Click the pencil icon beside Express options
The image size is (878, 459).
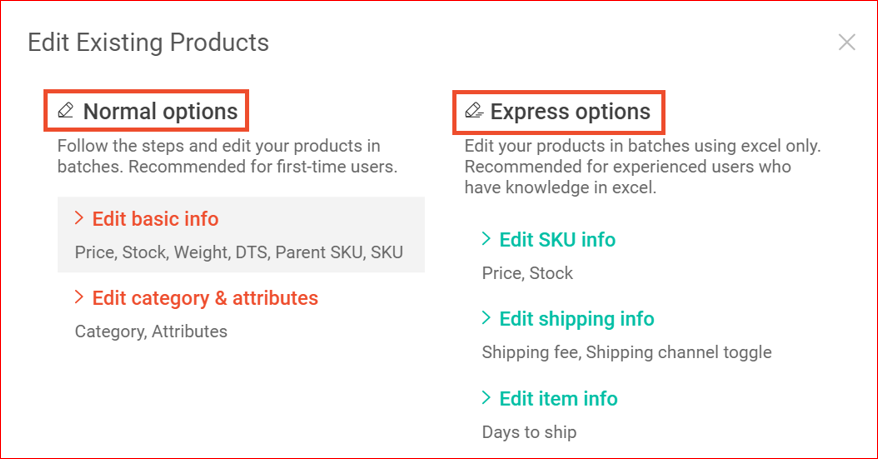pos(474,110)
